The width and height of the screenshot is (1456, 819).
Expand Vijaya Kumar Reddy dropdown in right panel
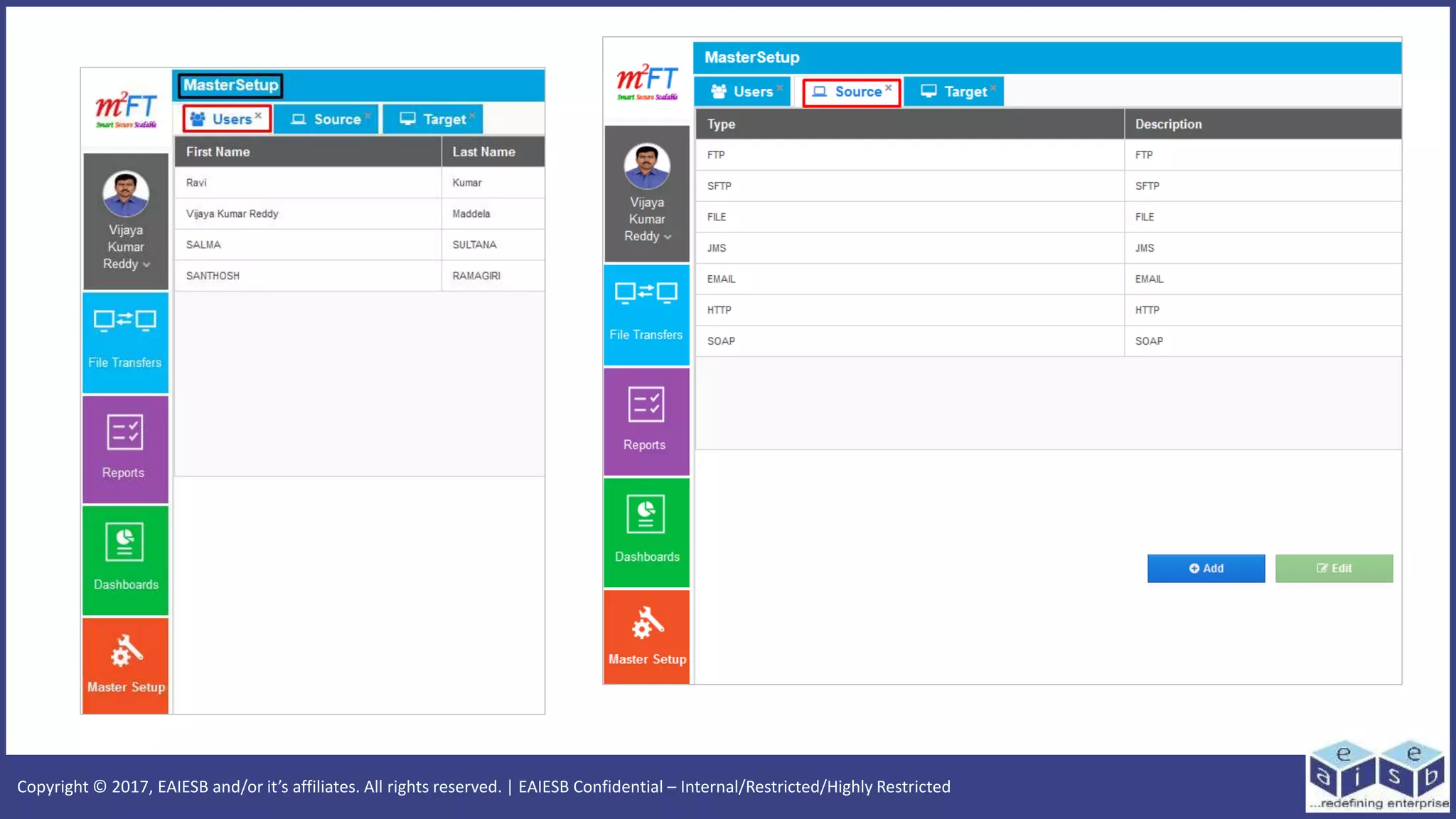point(668,237)
